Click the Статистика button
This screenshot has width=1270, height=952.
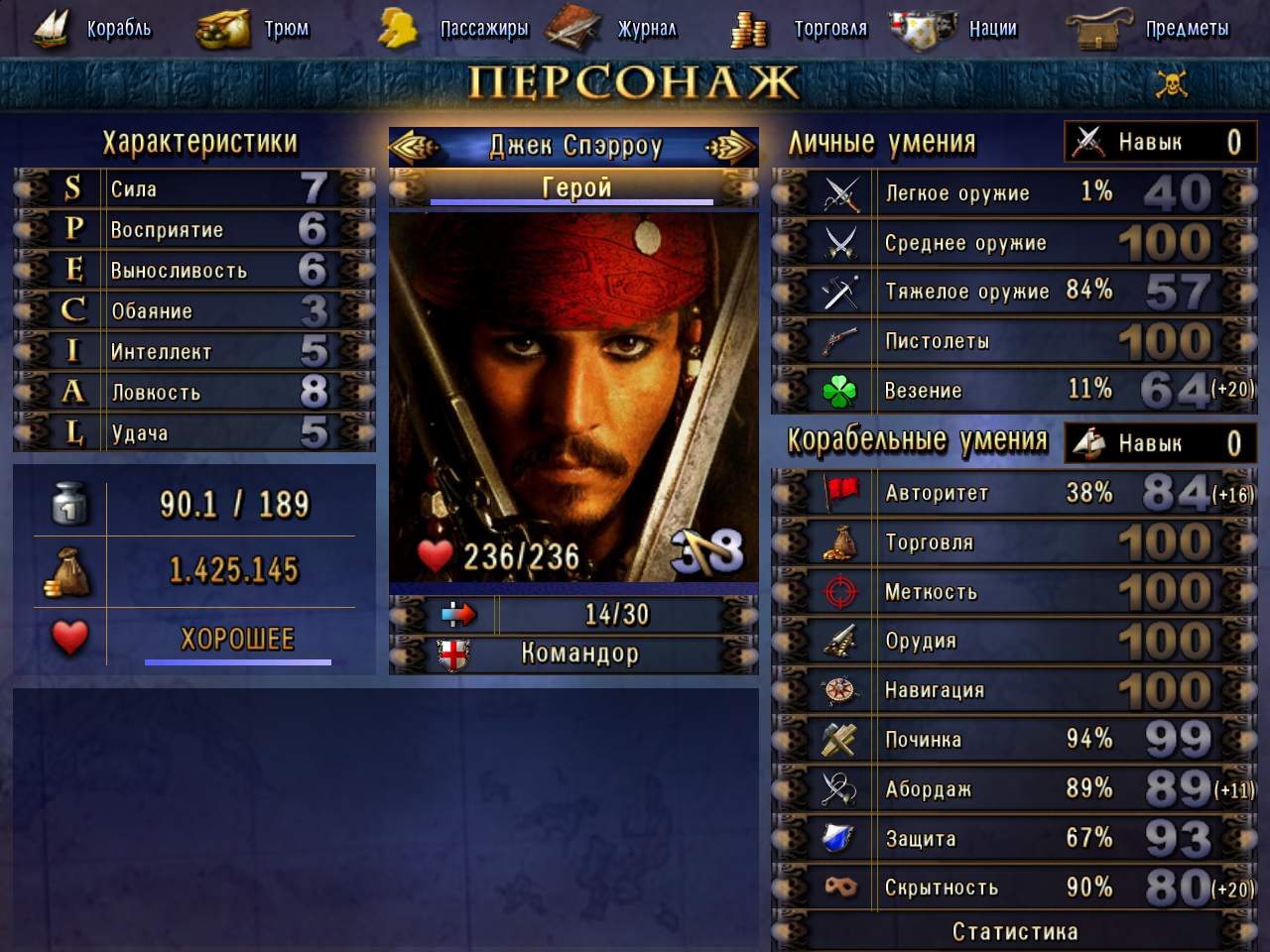tap(1015, 931)
